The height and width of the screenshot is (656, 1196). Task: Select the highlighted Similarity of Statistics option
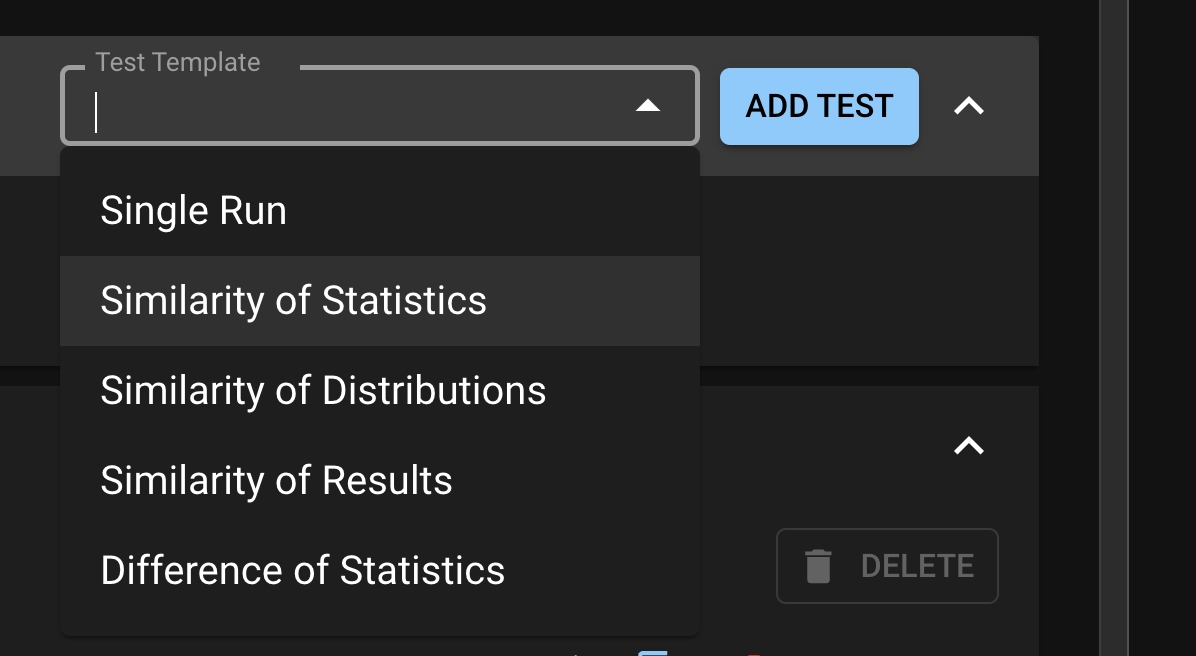(293, 301)
